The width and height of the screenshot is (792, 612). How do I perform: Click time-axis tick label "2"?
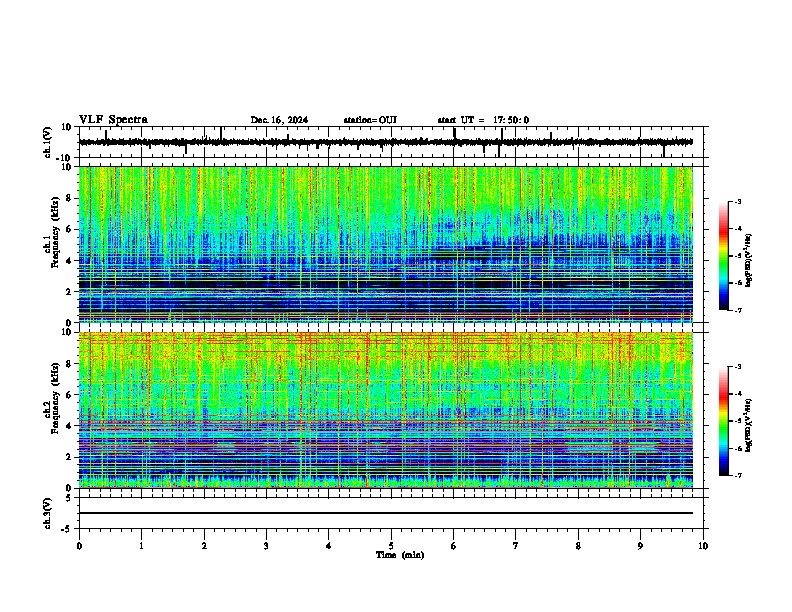click(204, 546)
